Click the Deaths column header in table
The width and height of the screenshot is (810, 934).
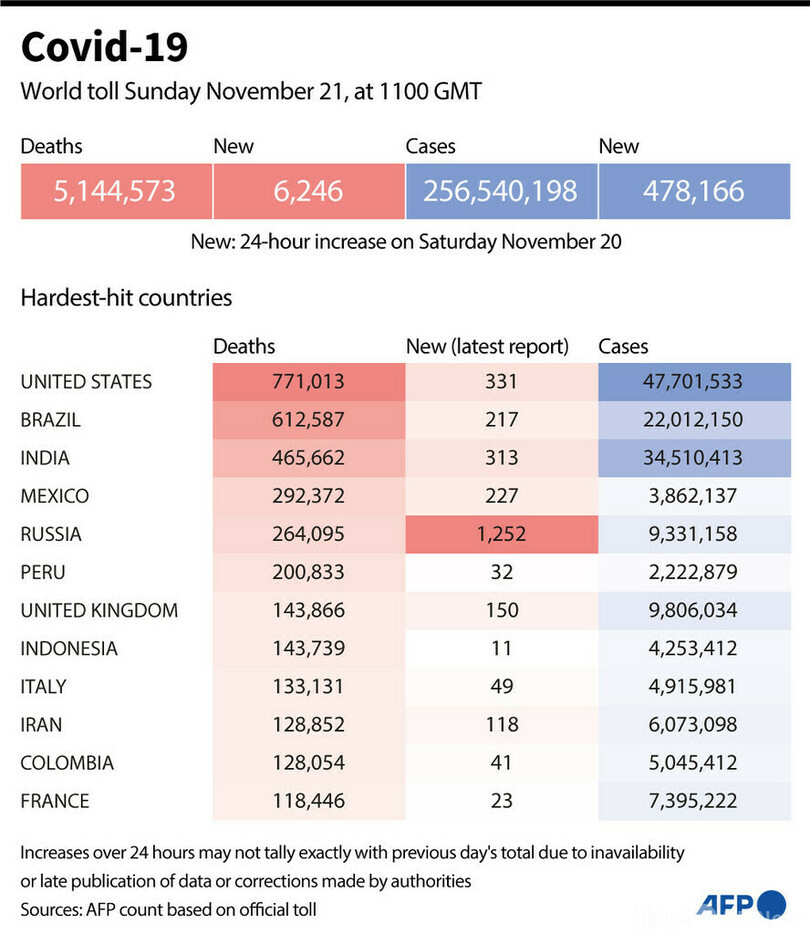[244, 347]
